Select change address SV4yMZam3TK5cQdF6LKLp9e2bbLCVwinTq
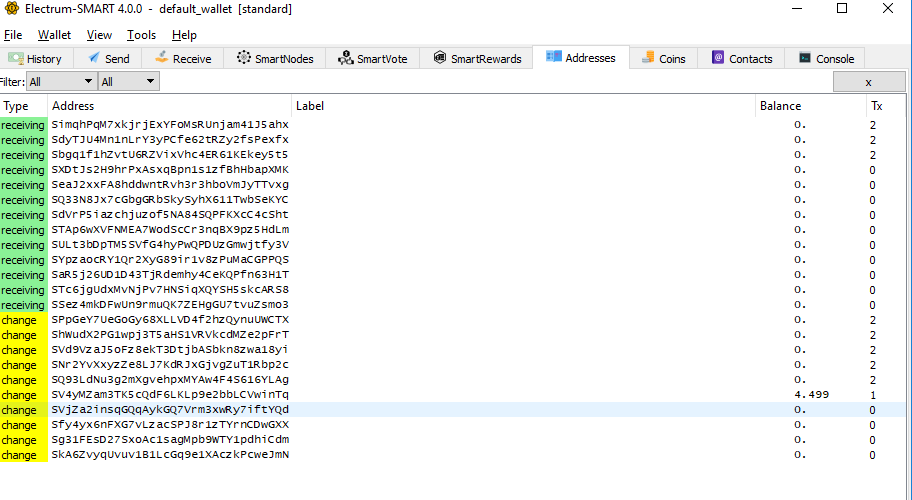 coord(170,395)
